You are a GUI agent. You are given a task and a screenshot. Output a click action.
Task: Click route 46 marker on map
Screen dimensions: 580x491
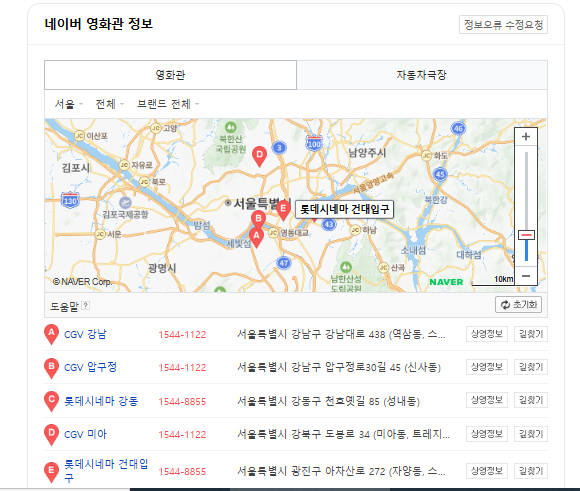click(458, 128)
